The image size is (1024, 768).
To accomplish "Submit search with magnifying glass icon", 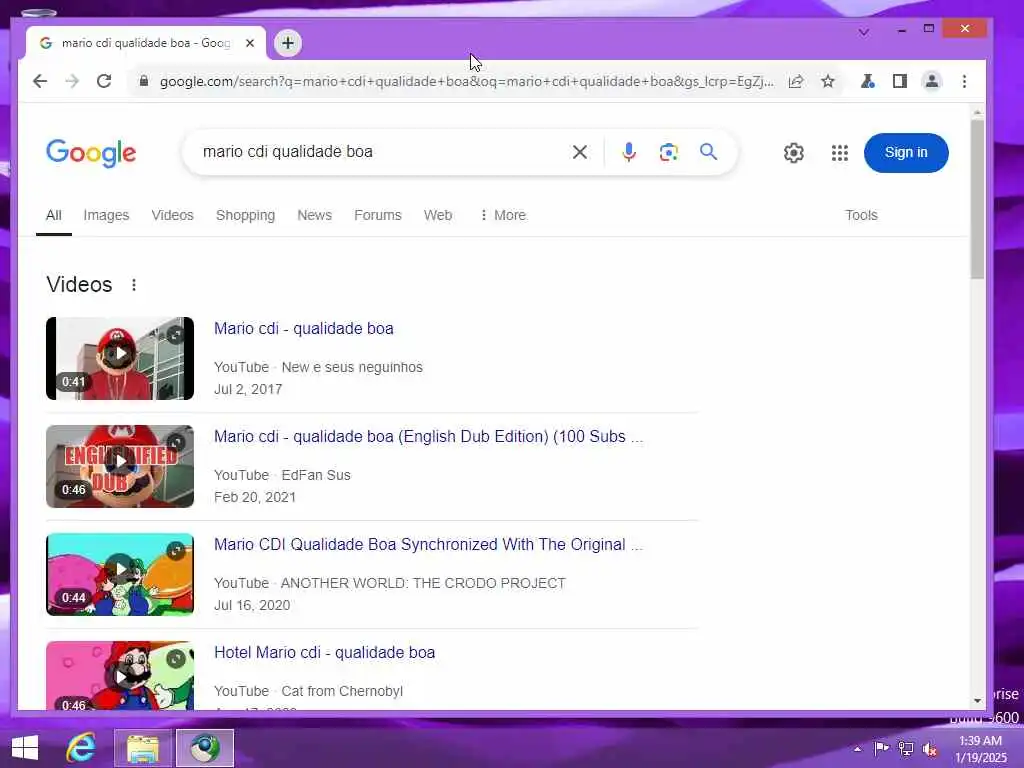I will point(709,152).
